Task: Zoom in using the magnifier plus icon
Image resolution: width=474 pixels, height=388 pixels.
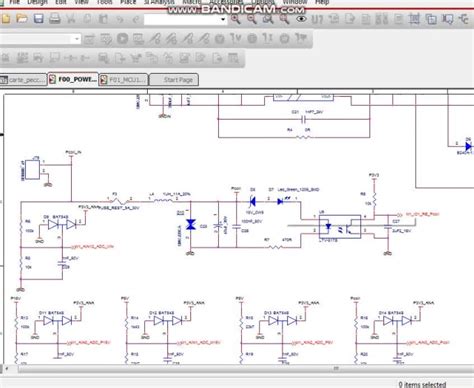Action: point(236,19)
